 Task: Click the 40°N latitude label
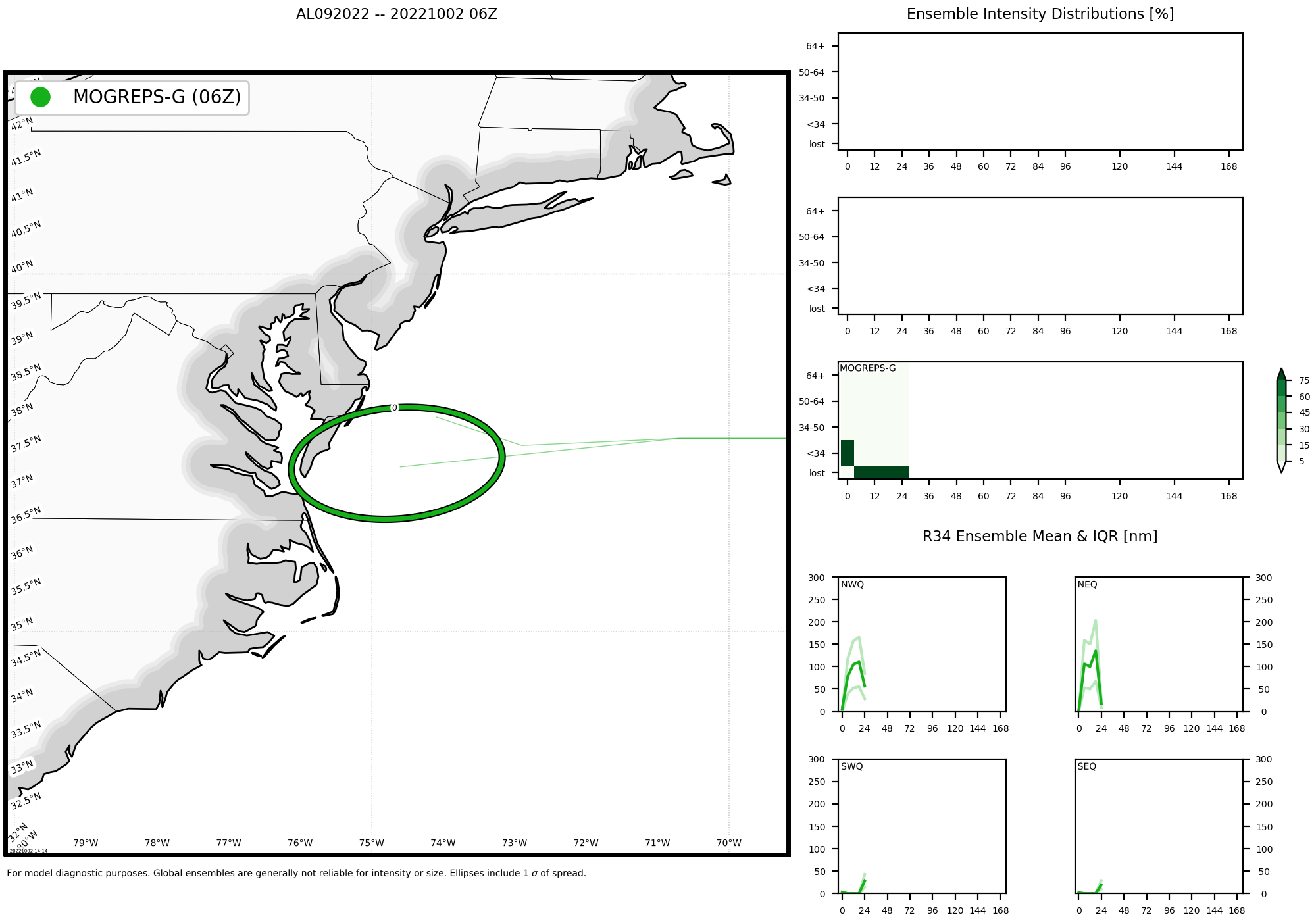pos(22,266)
